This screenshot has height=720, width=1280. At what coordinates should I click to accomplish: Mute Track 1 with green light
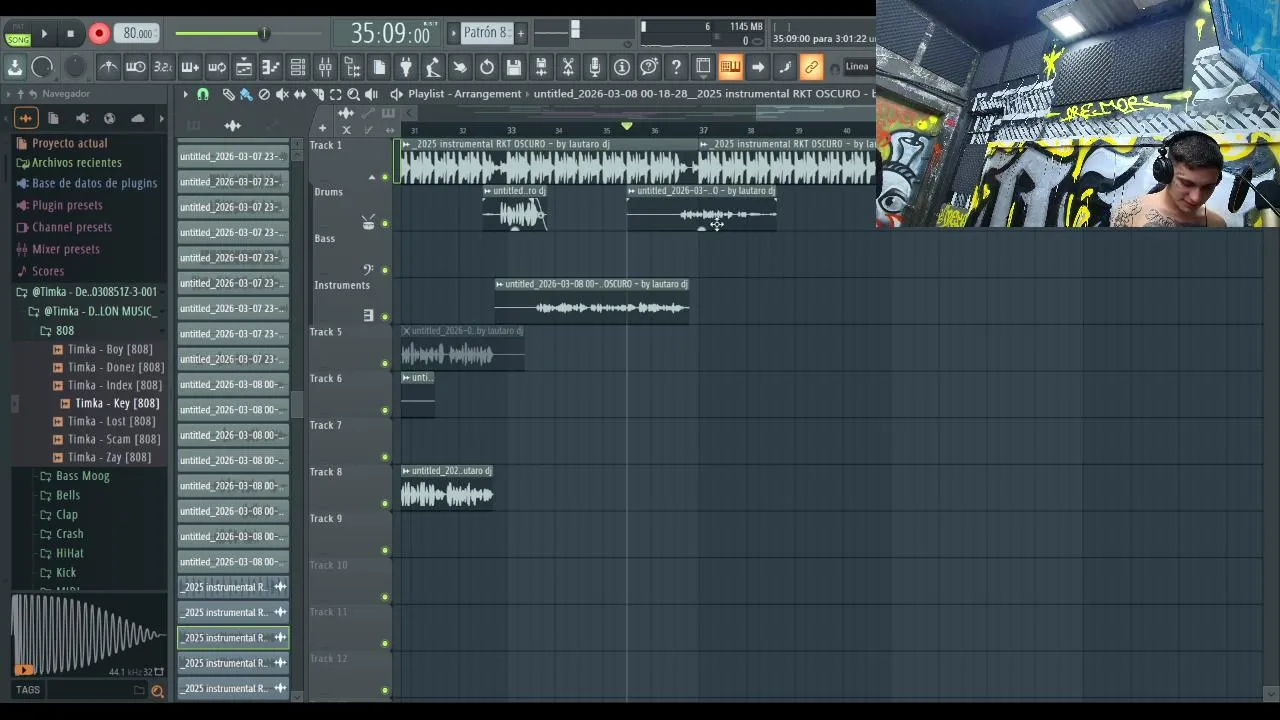(385, 177)
